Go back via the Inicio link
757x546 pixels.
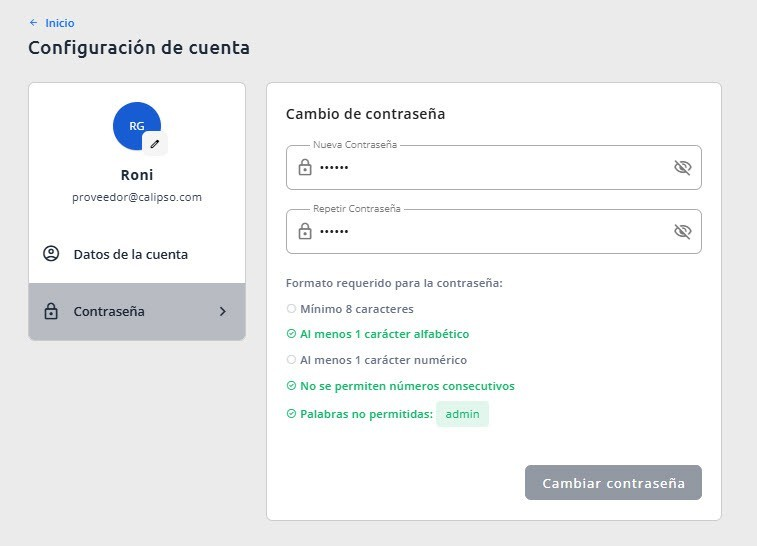pos(60,23)
